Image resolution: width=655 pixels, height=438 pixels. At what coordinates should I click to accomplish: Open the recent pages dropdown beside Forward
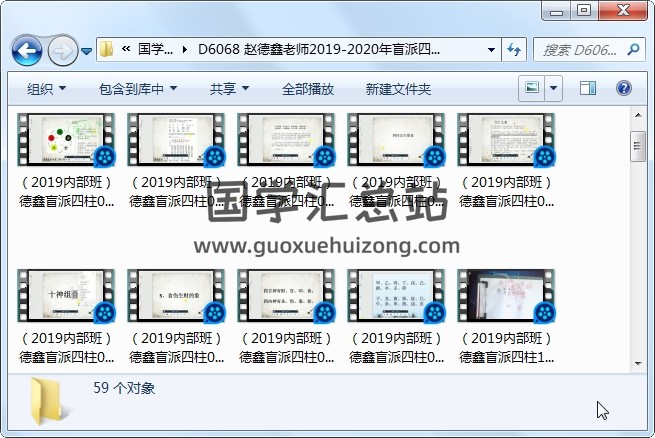coord(86,51)
